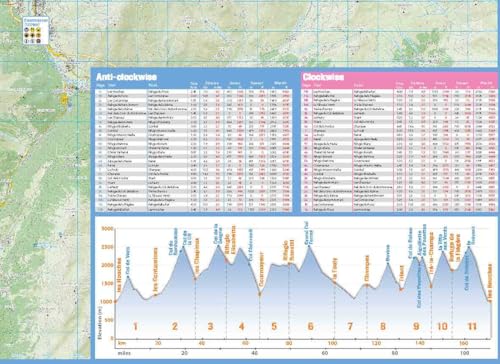Click the 1500 elevation axis label

pos(107,283)
